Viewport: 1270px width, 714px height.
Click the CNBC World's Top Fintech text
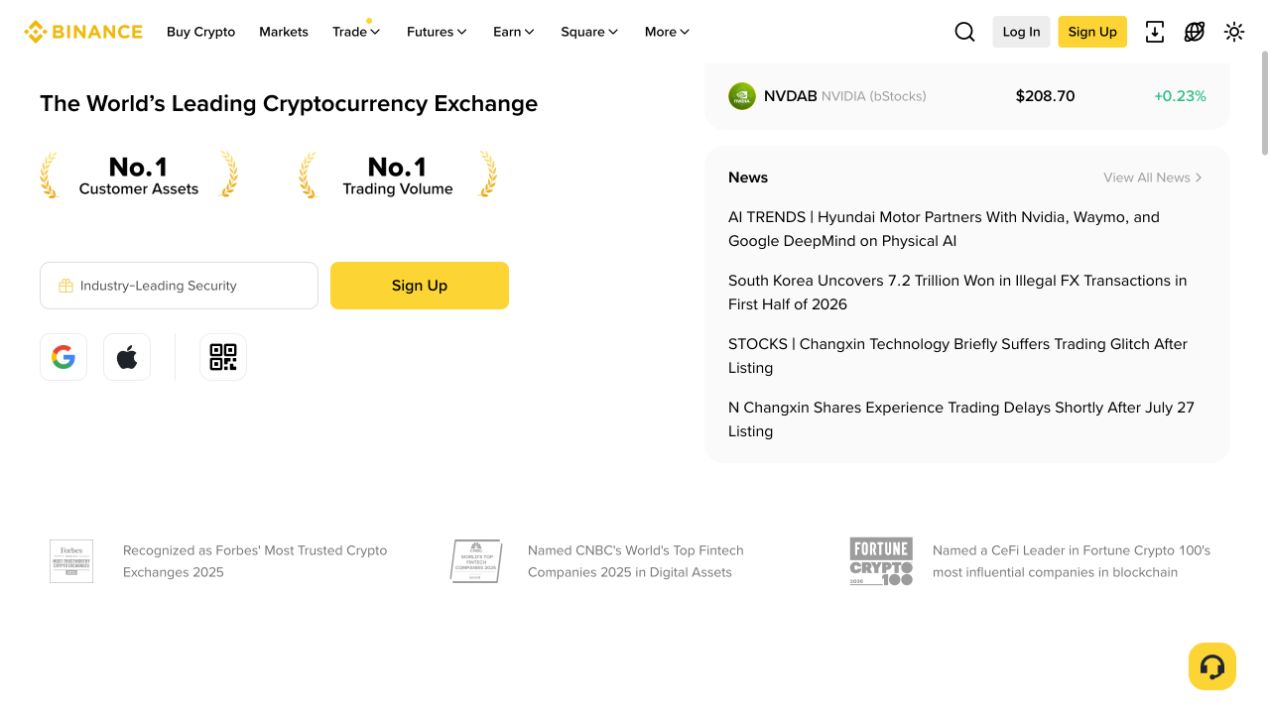coord(636,561)
